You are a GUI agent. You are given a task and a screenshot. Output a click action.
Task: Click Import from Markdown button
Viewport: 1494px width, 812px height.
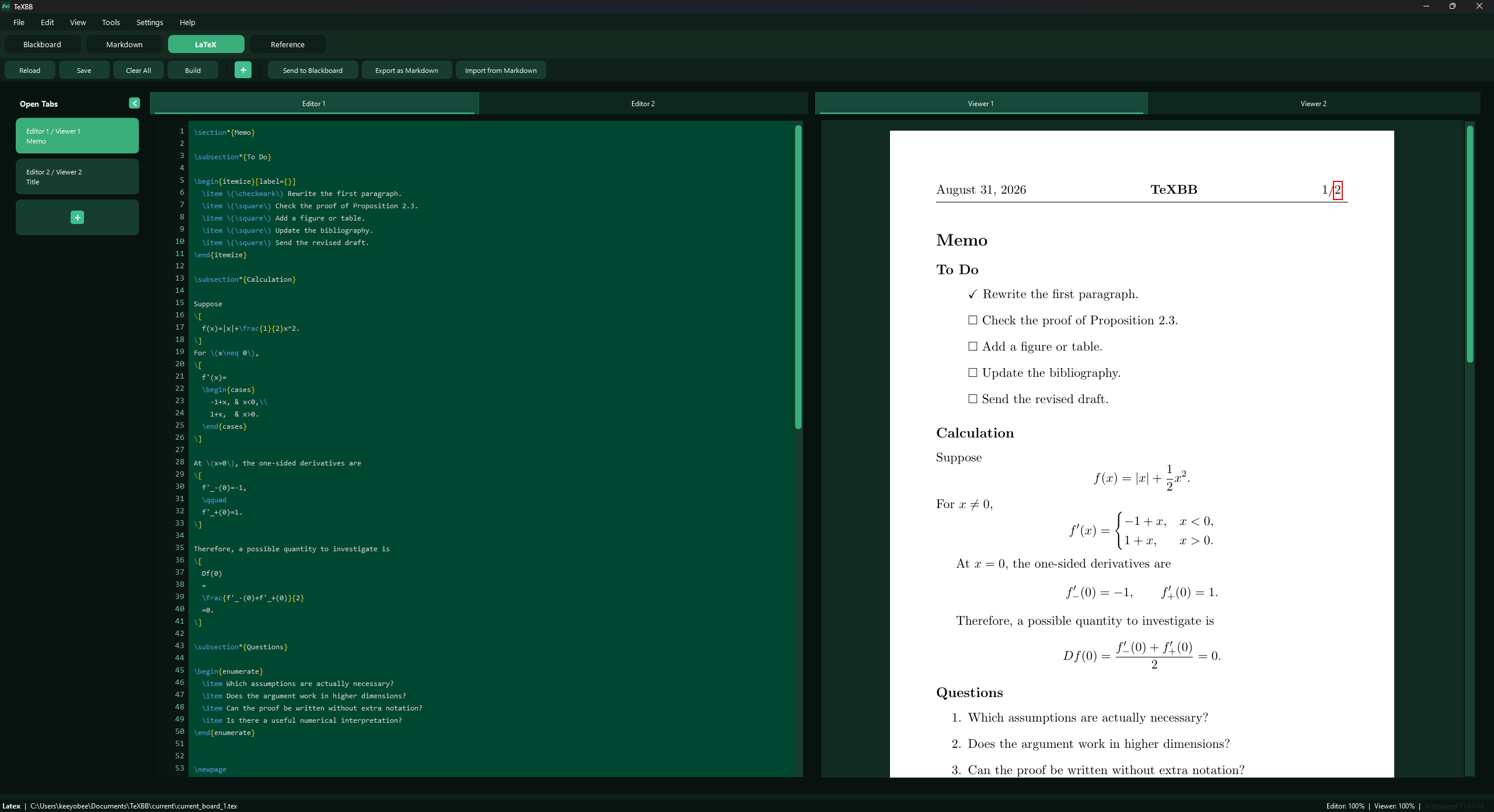(501, 70)
